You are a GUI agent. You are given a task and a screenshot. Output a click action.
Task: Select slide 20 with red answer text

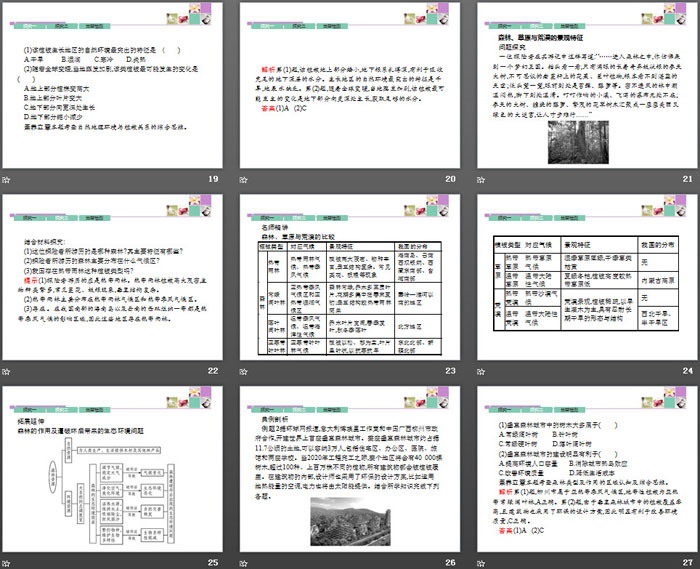(x=349, y=85)
